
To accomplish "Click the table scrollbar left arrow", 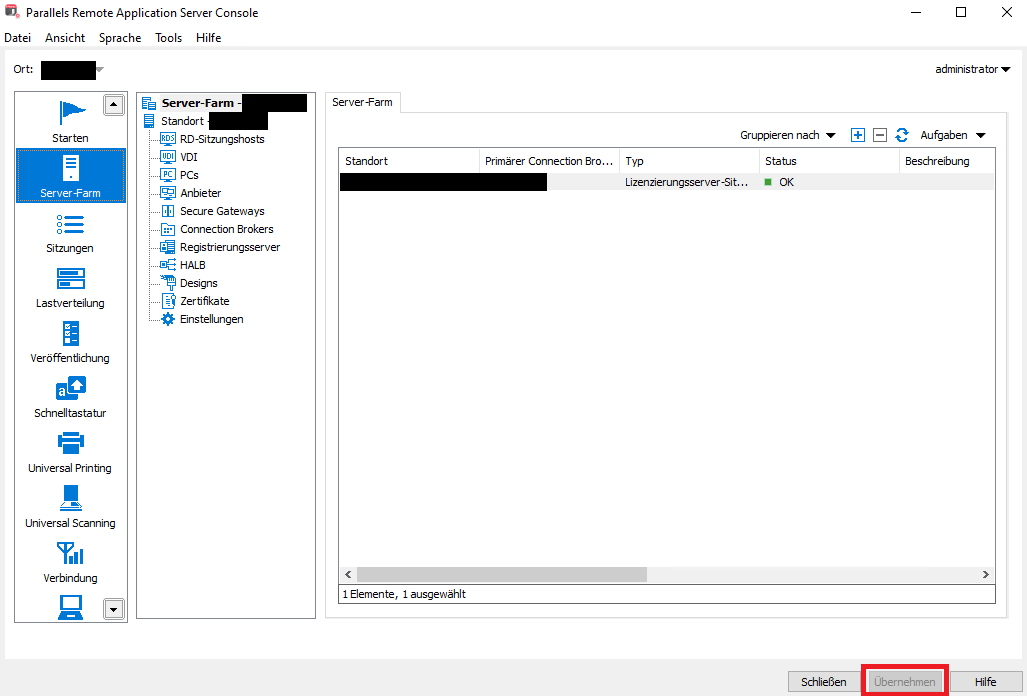I will click(x=348, y=574).
